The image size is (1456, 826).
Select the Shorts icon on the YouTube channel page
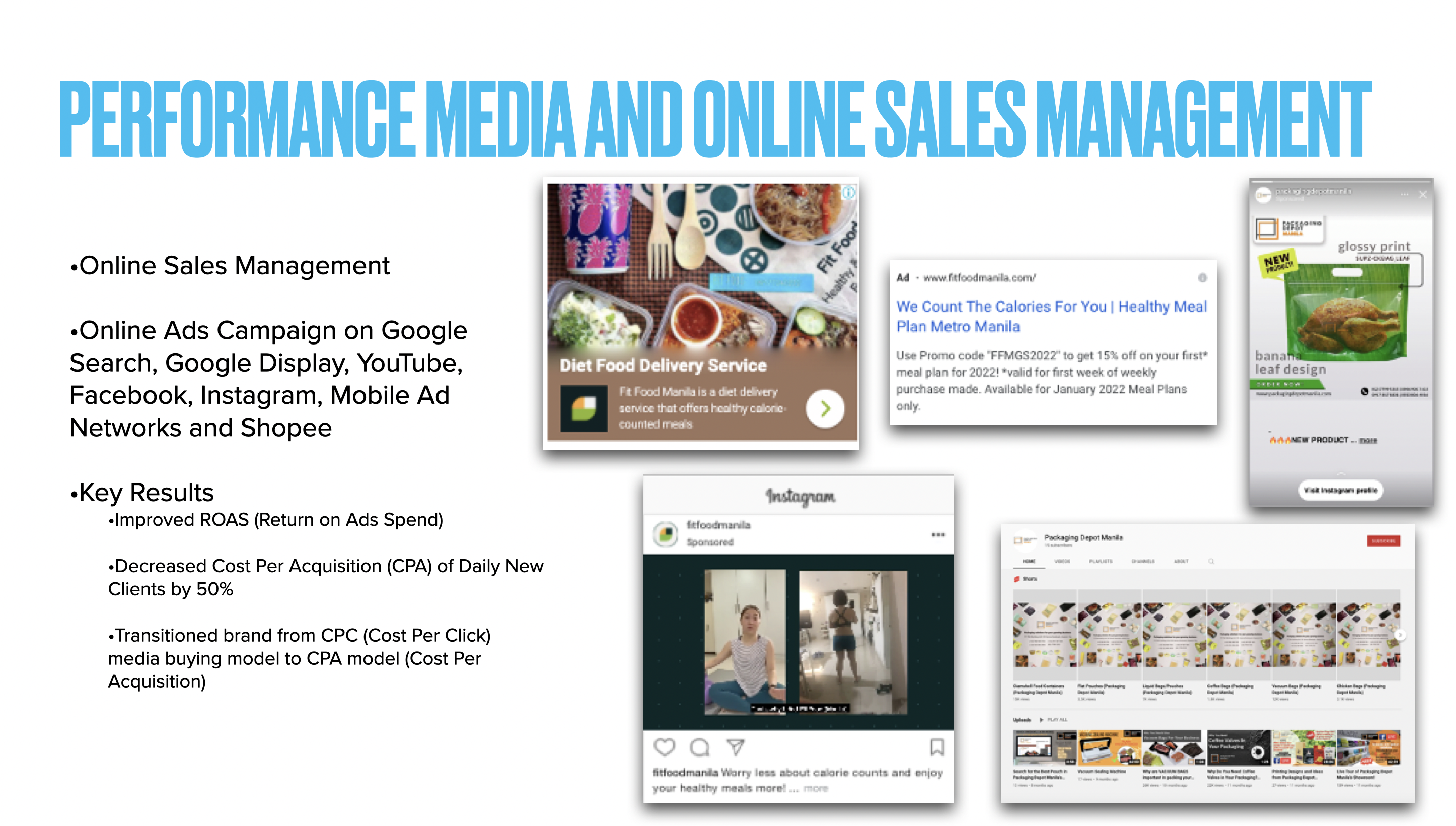point(1016,579)
